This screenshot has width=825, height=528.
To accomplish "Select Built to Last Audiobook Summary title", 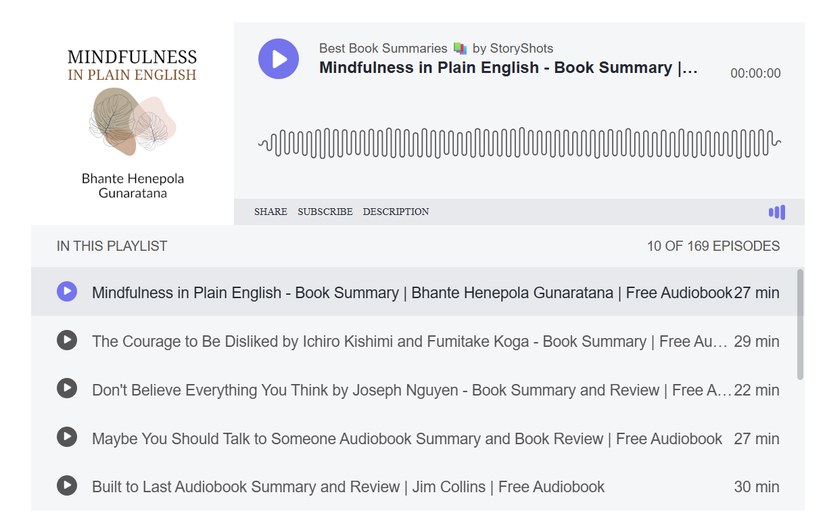I will tap(348, 487).
